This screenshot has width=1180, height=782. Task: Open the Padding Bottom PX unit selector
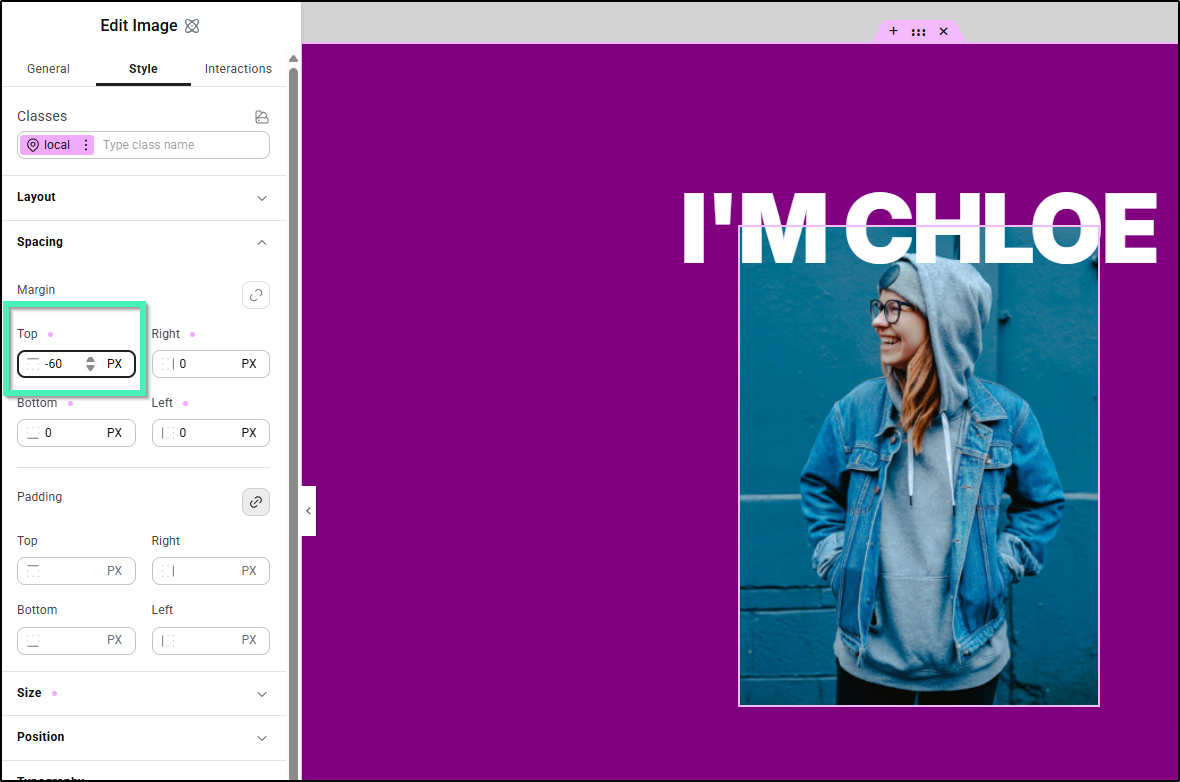pos(114,641)
